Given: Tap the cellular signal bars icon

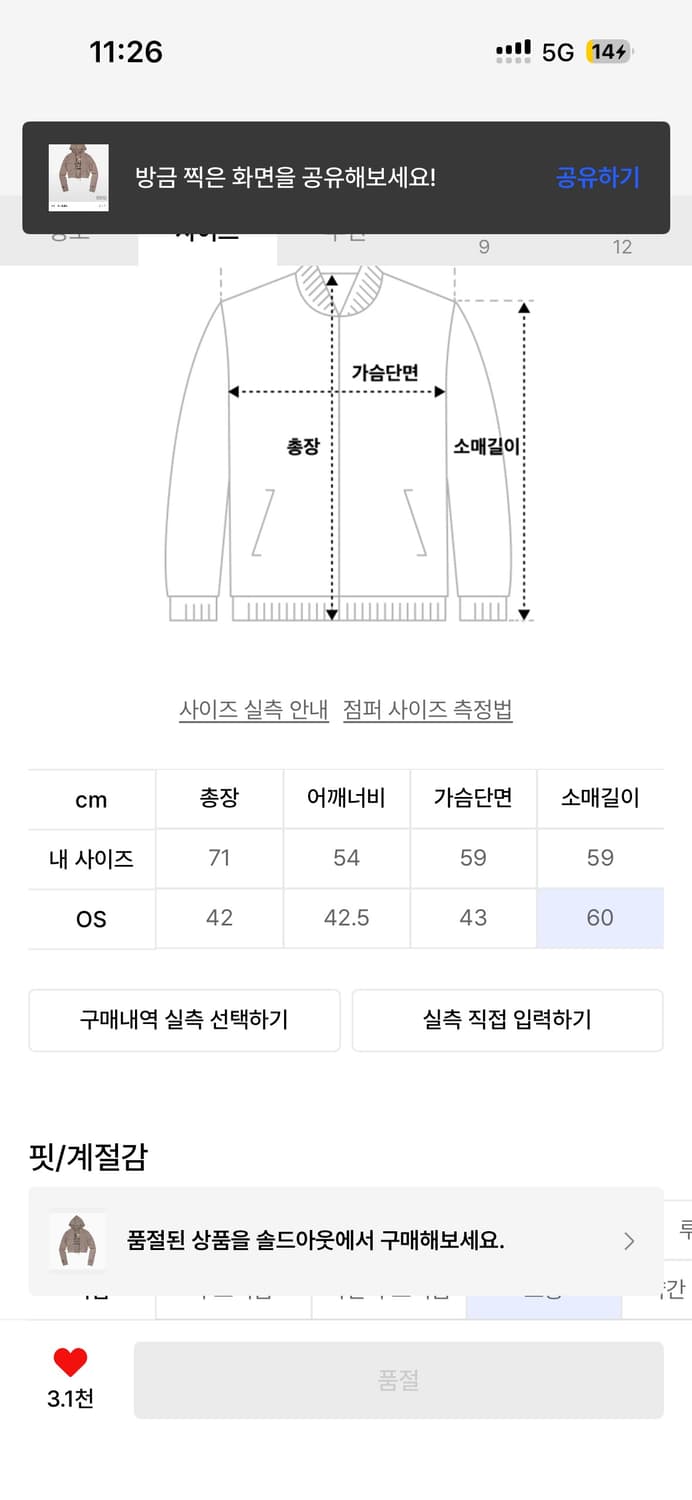Looking at the screenshot, I should (x=513, y=52).
